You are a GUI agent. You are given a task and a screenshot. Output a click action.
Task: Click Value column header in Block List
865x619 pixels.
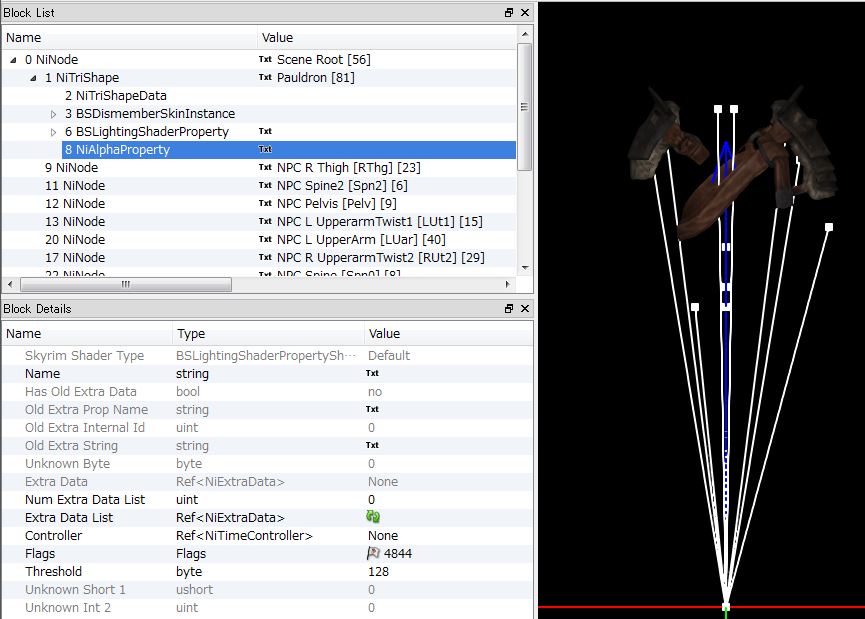coord(387,38)
